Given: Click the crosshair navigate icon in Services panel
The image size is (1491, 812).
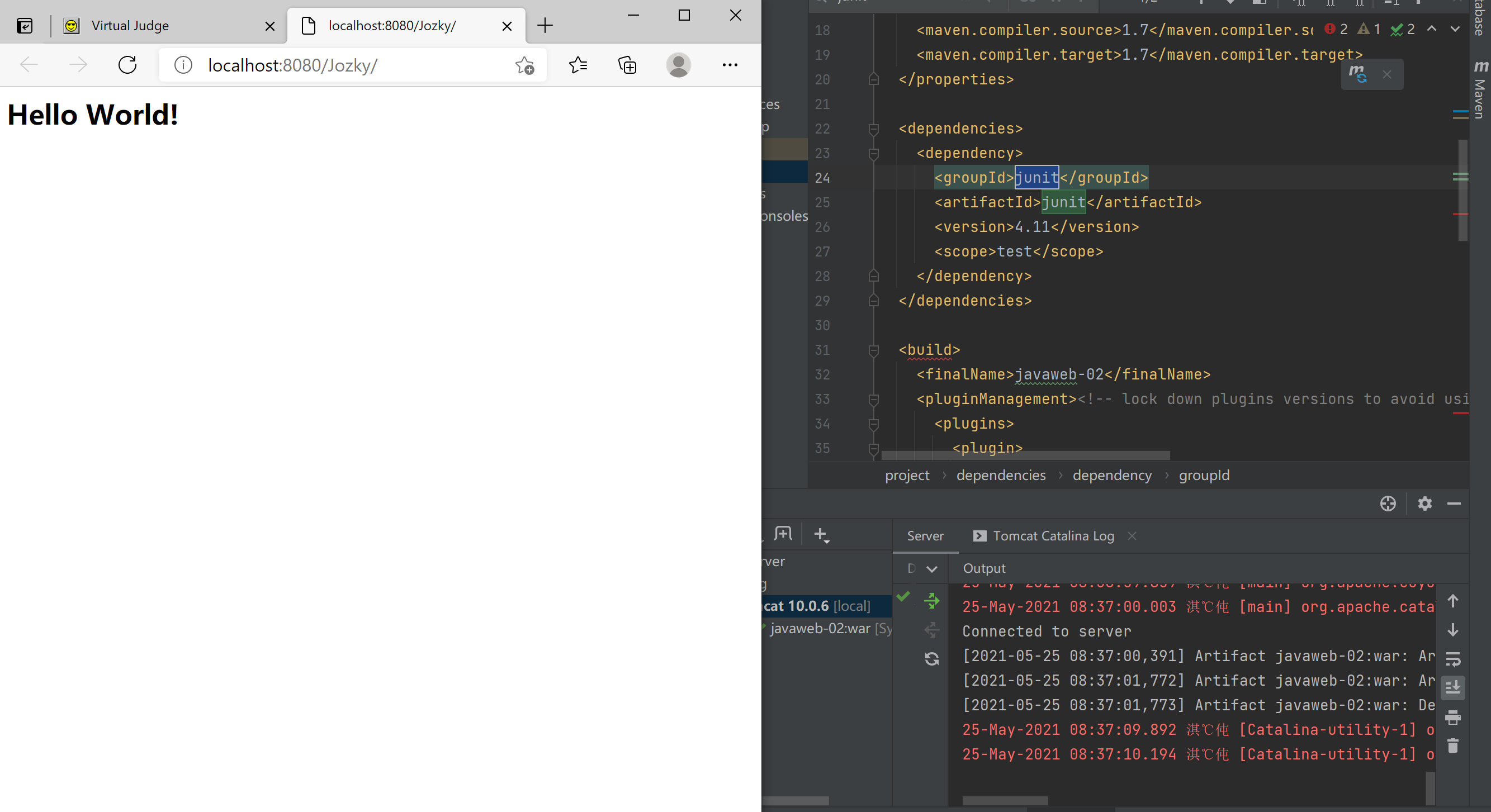Looking at the screenshot, I should (1388, 504).
